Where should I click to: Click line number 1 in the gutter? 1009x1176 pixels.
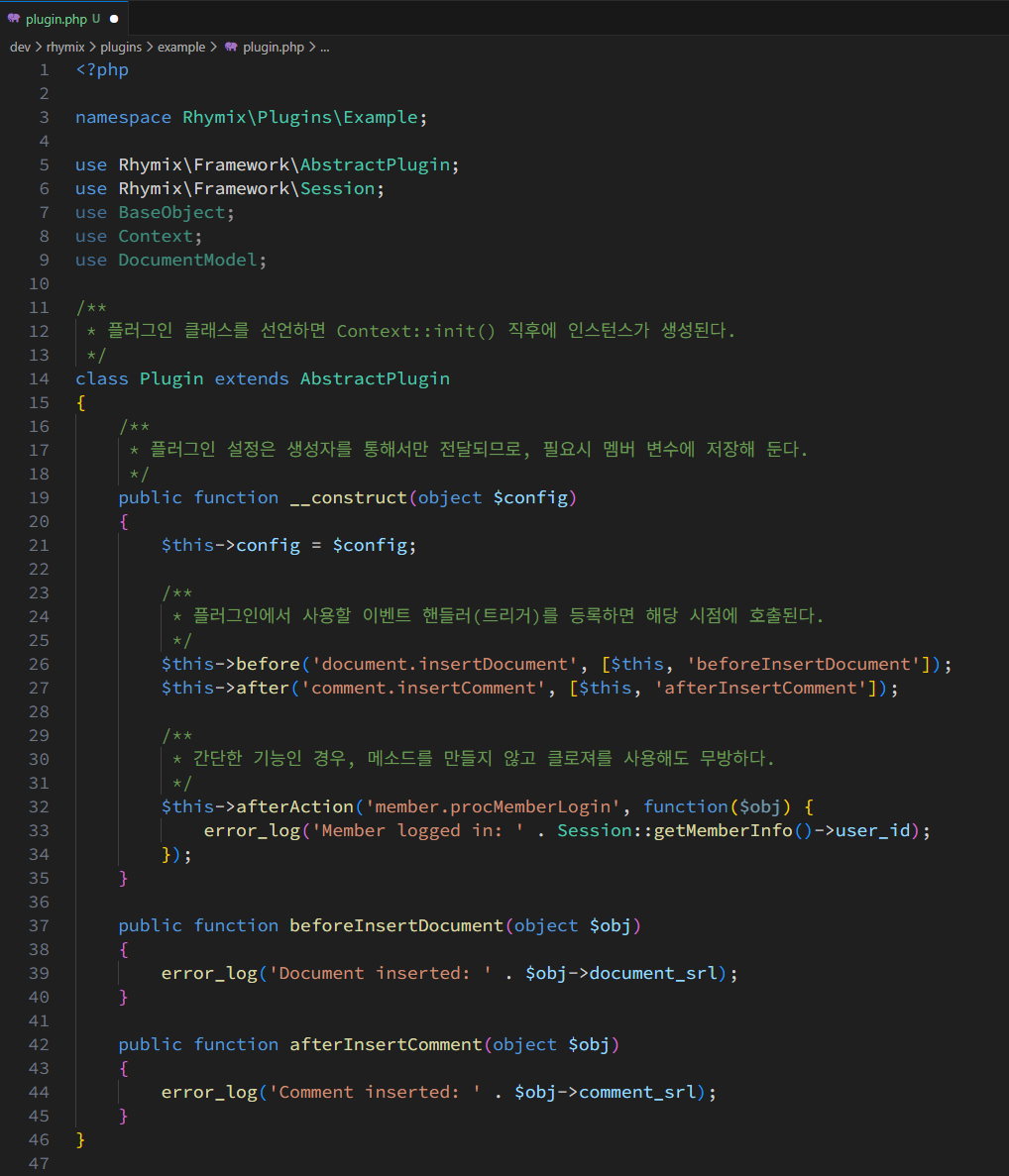pos(44,69)
